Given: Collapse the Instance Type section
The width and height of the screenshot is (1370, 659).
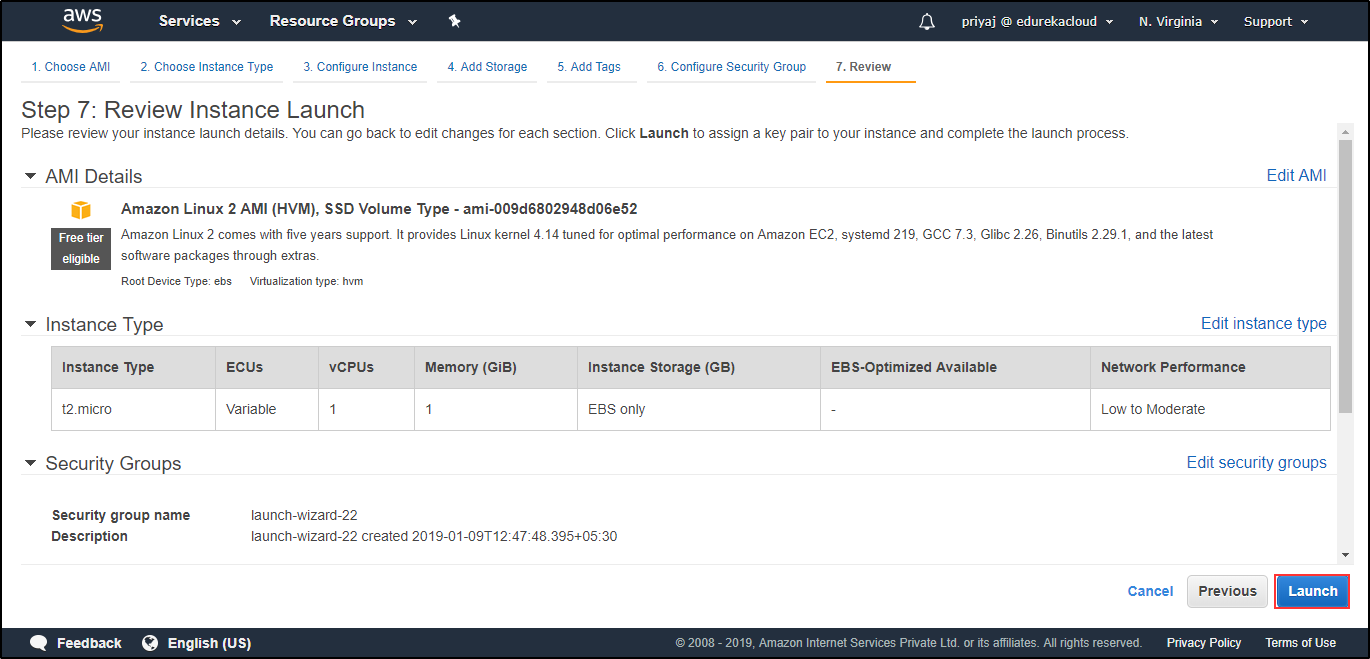Looking at the screenshot, I should [x=31, y=325].
